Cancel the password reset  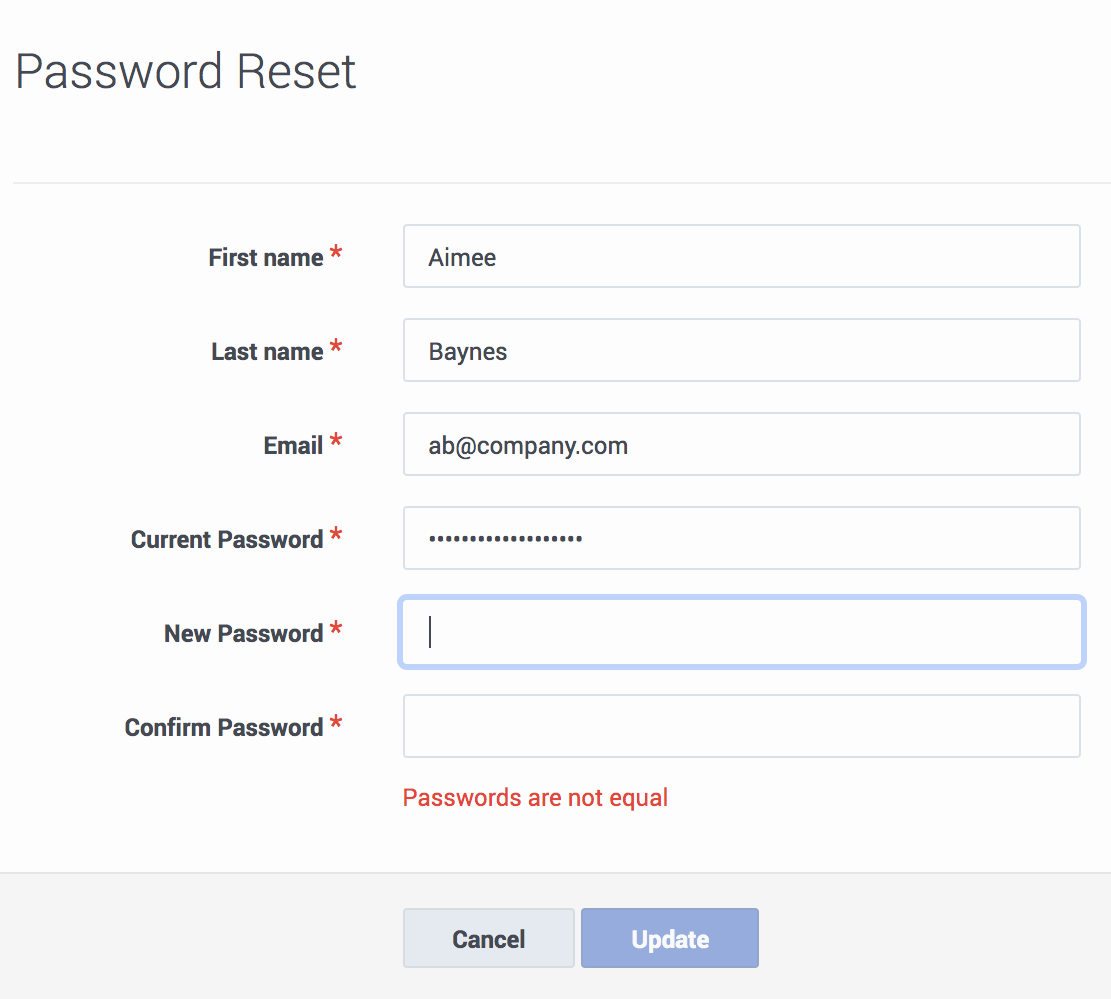click(489, 938)
